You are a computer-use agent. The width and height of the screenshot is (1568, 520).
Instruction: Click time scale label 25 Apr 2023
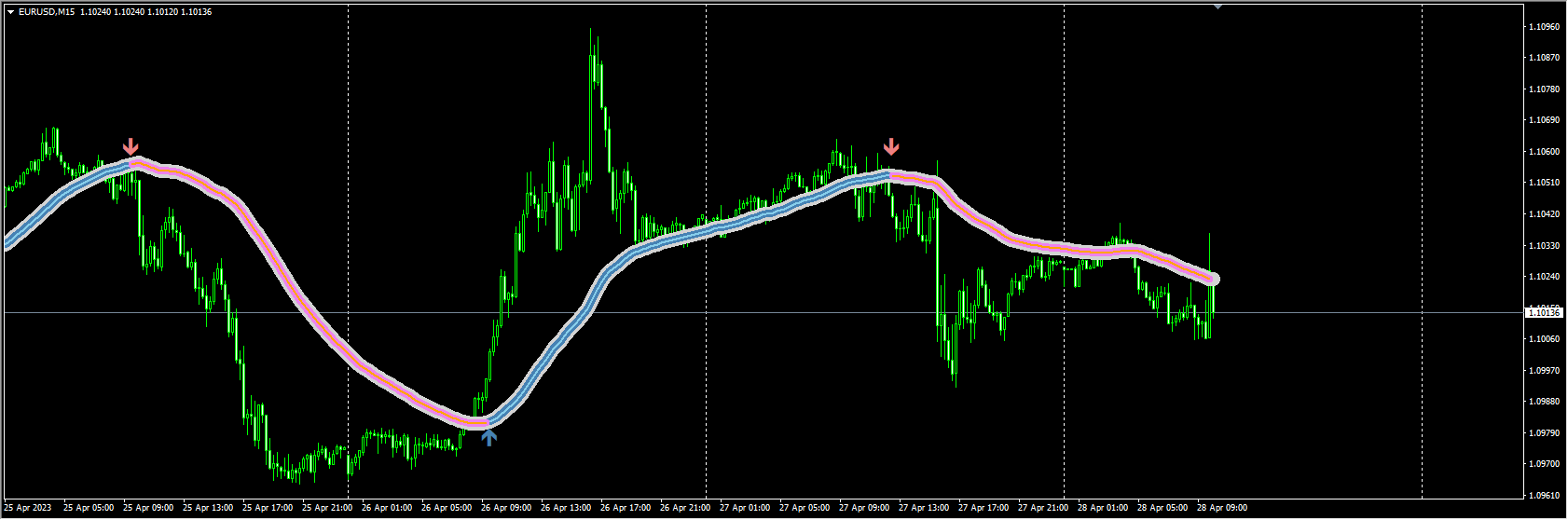[x=28, y=508]
